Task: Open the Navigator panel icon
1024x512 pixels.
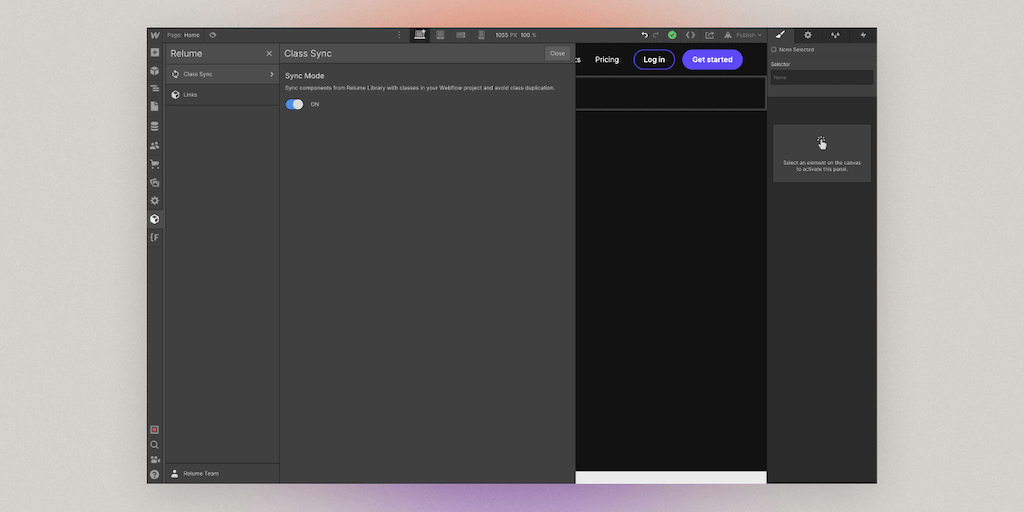Action: (x=155, y=88)
